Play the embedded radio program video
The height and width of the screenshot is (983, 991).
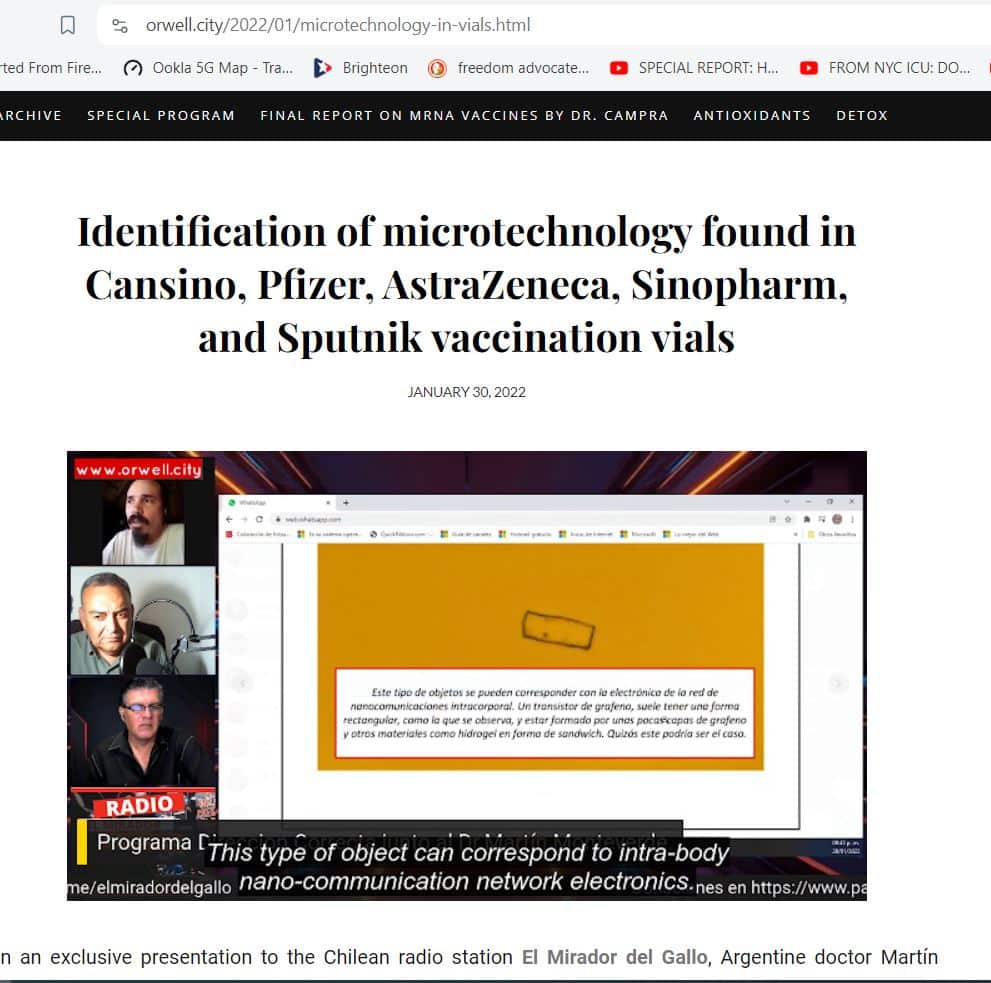466,675
